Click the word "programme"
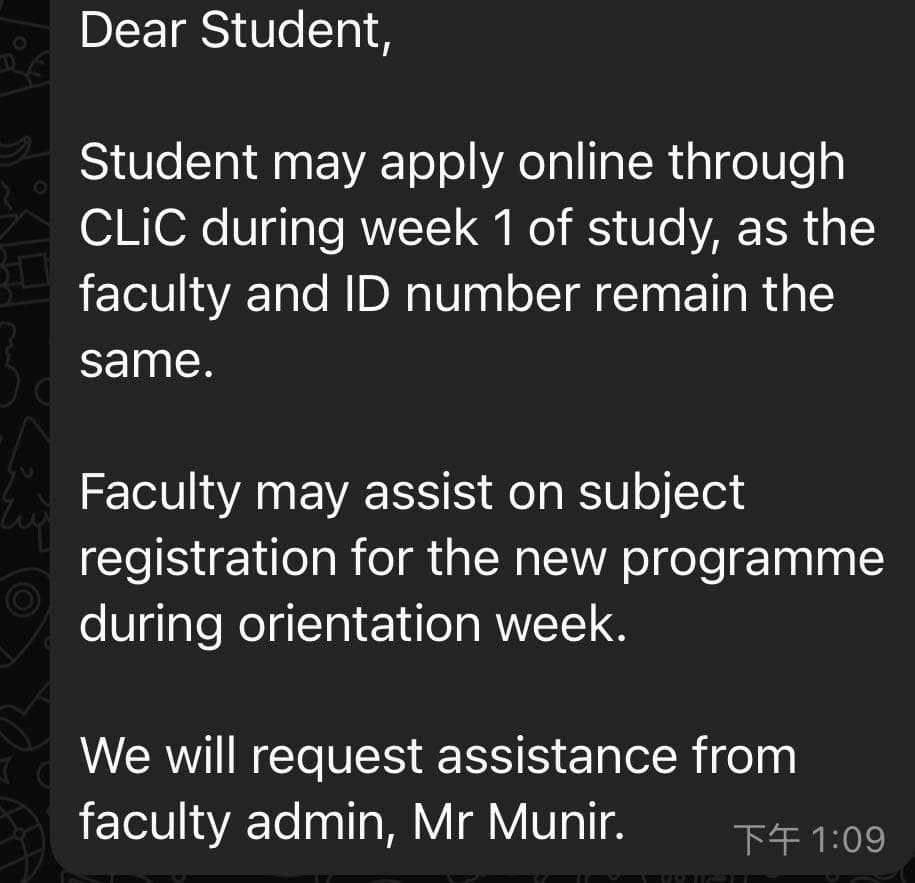This screenshot has height=883, width=915. (752, 560)
